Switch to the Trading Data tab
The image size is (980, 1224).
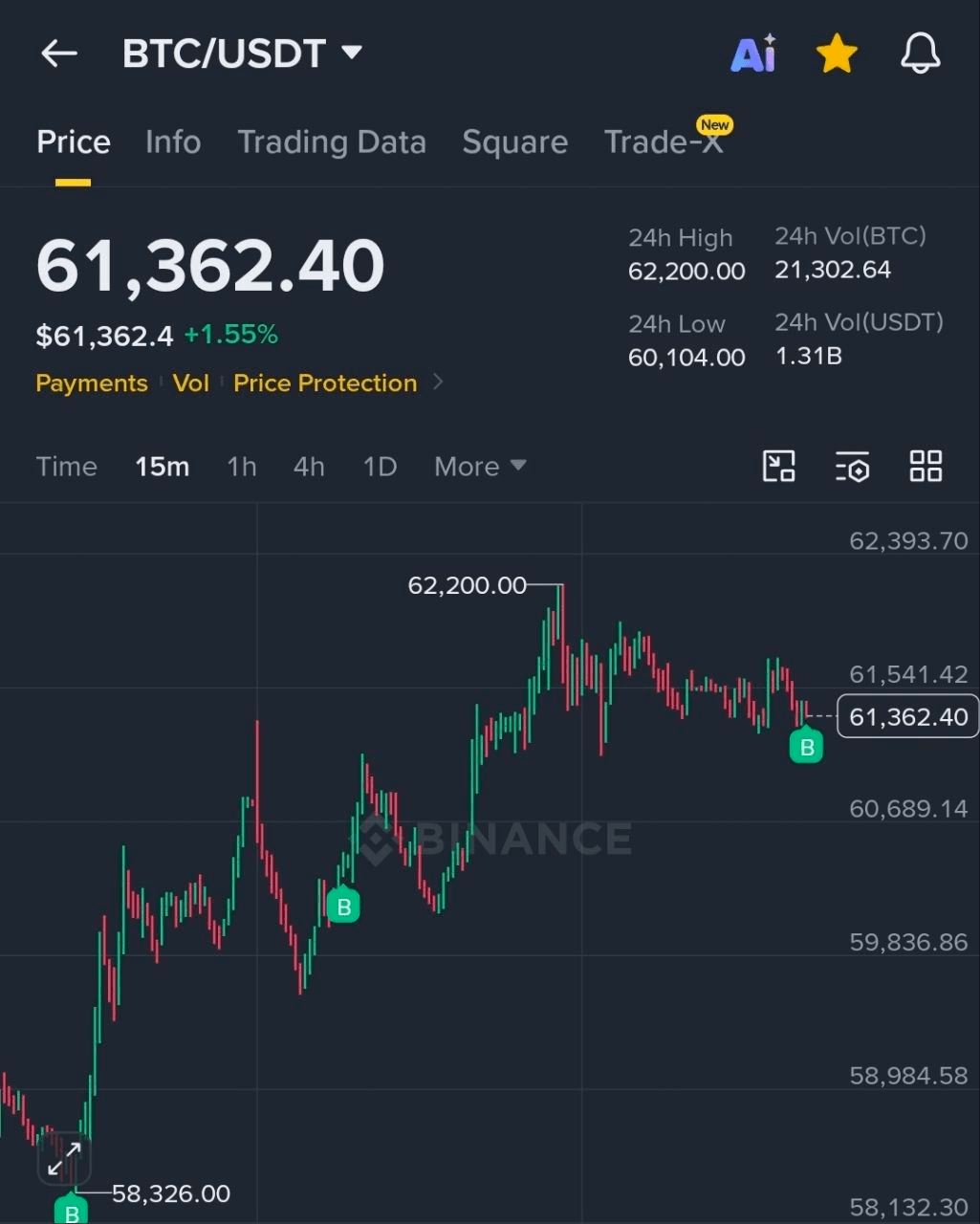(x=332, y=142)
